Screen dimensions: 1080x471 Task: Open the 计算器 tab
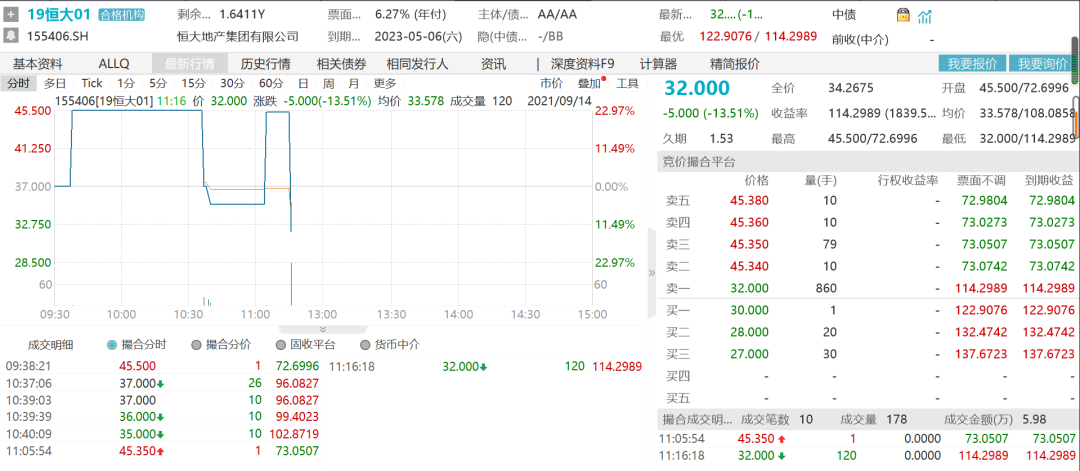(x=658, y=64)
